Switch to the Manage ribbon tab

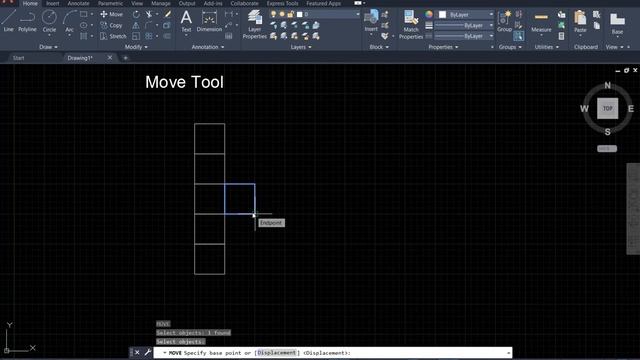tap(161, 3)
